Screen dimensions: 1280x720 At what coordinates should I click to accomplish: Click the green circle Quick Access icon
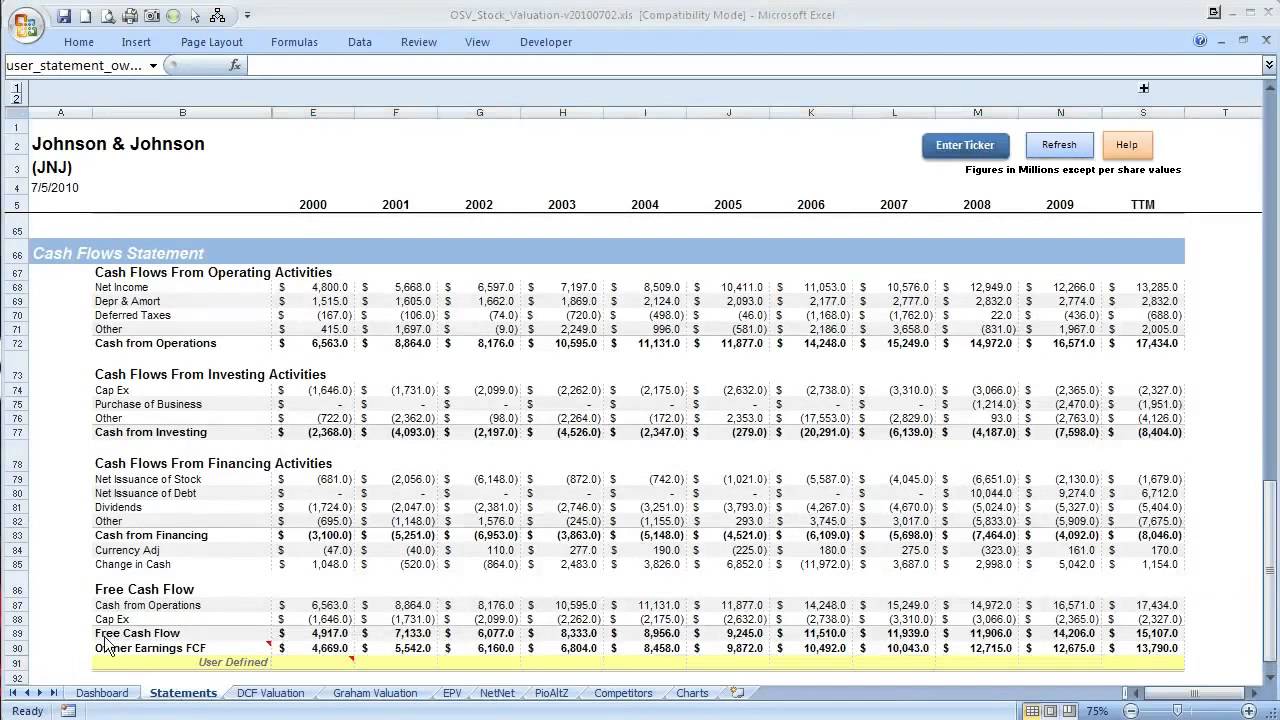pos(173,16)
